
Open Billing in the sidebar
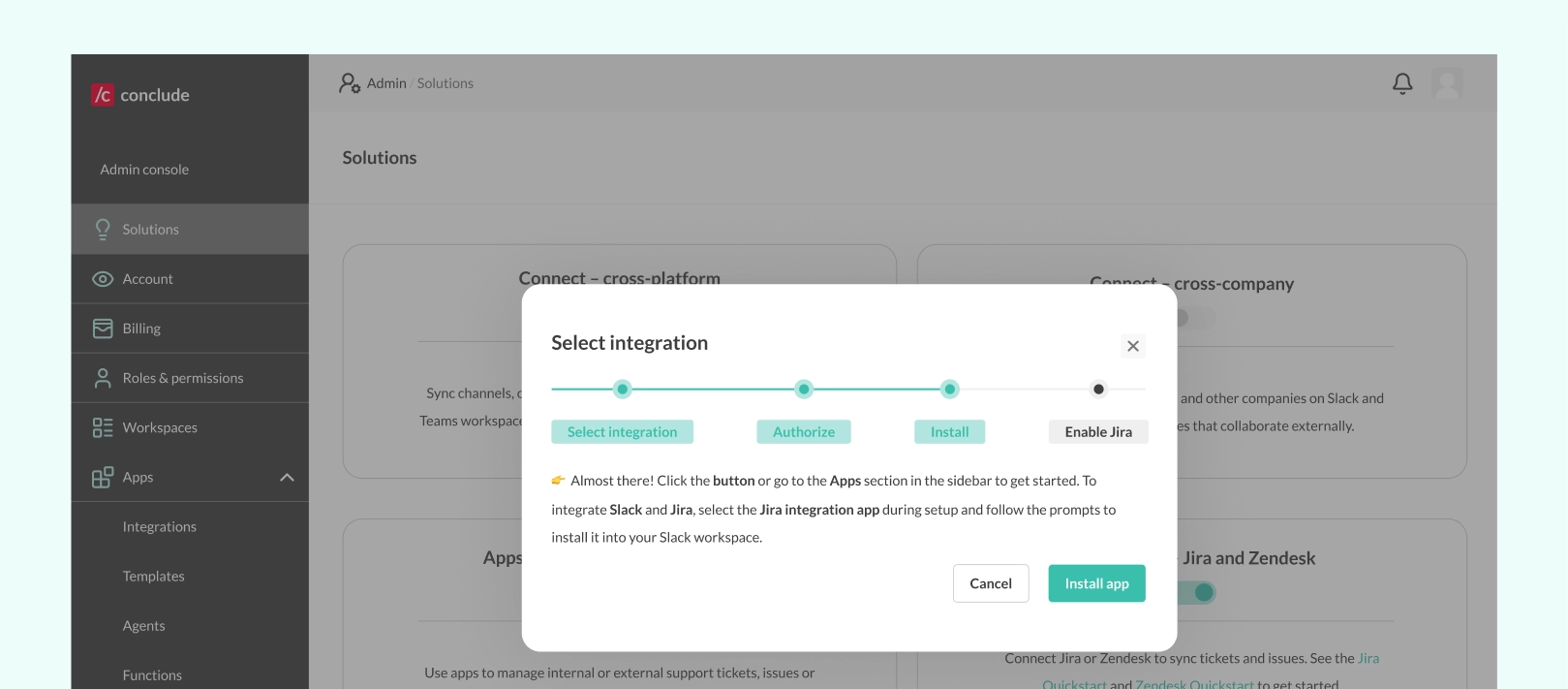point(190,329)
